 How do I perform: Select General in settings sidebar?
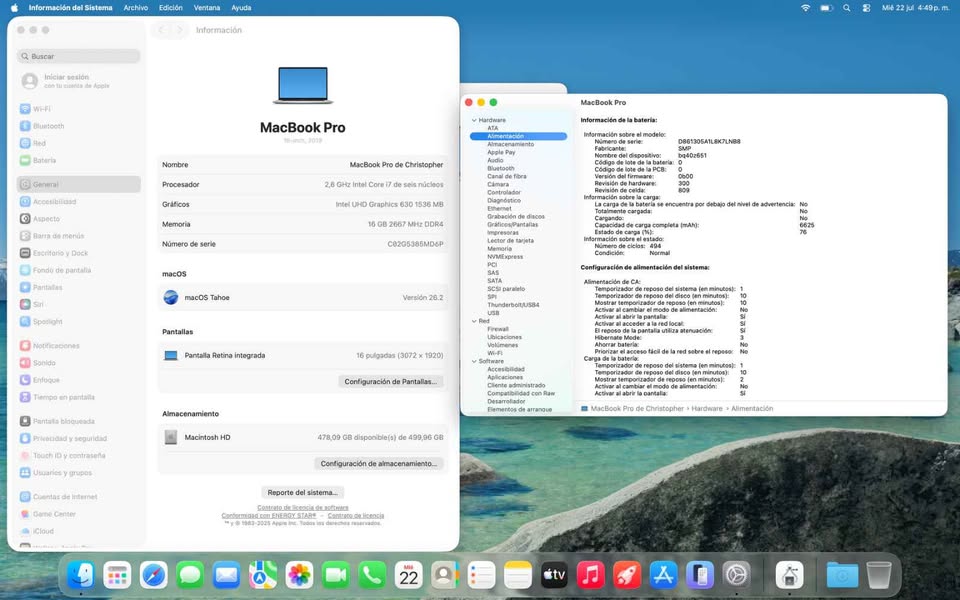point(79,184)
